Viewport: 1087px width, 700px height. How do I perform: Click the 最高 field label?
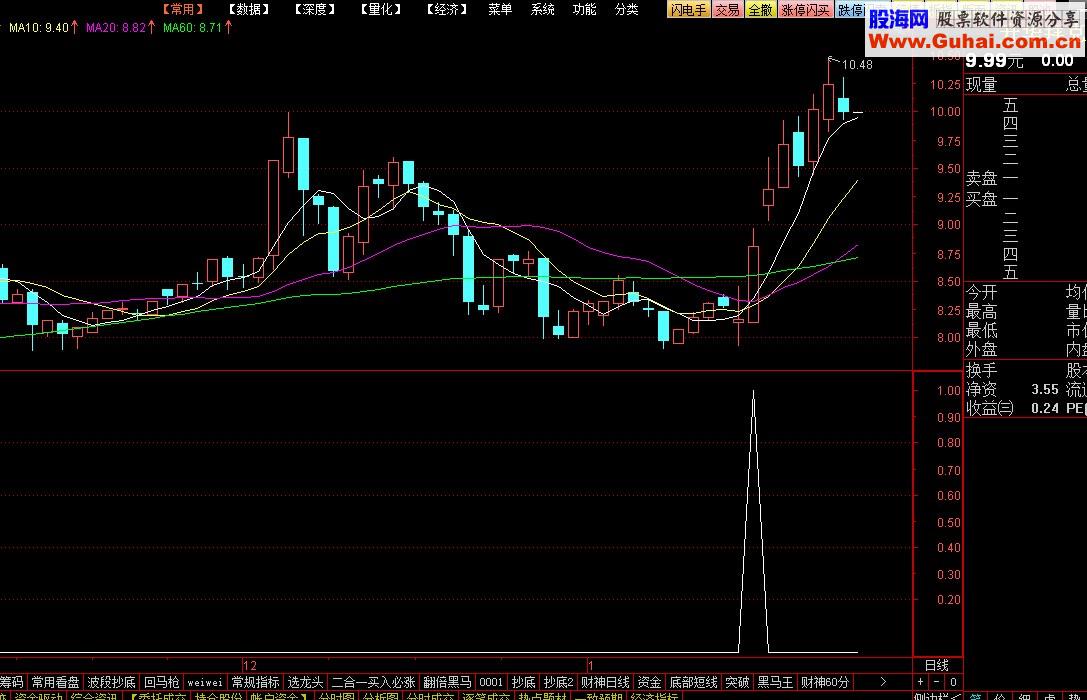[x=982, y=311]
